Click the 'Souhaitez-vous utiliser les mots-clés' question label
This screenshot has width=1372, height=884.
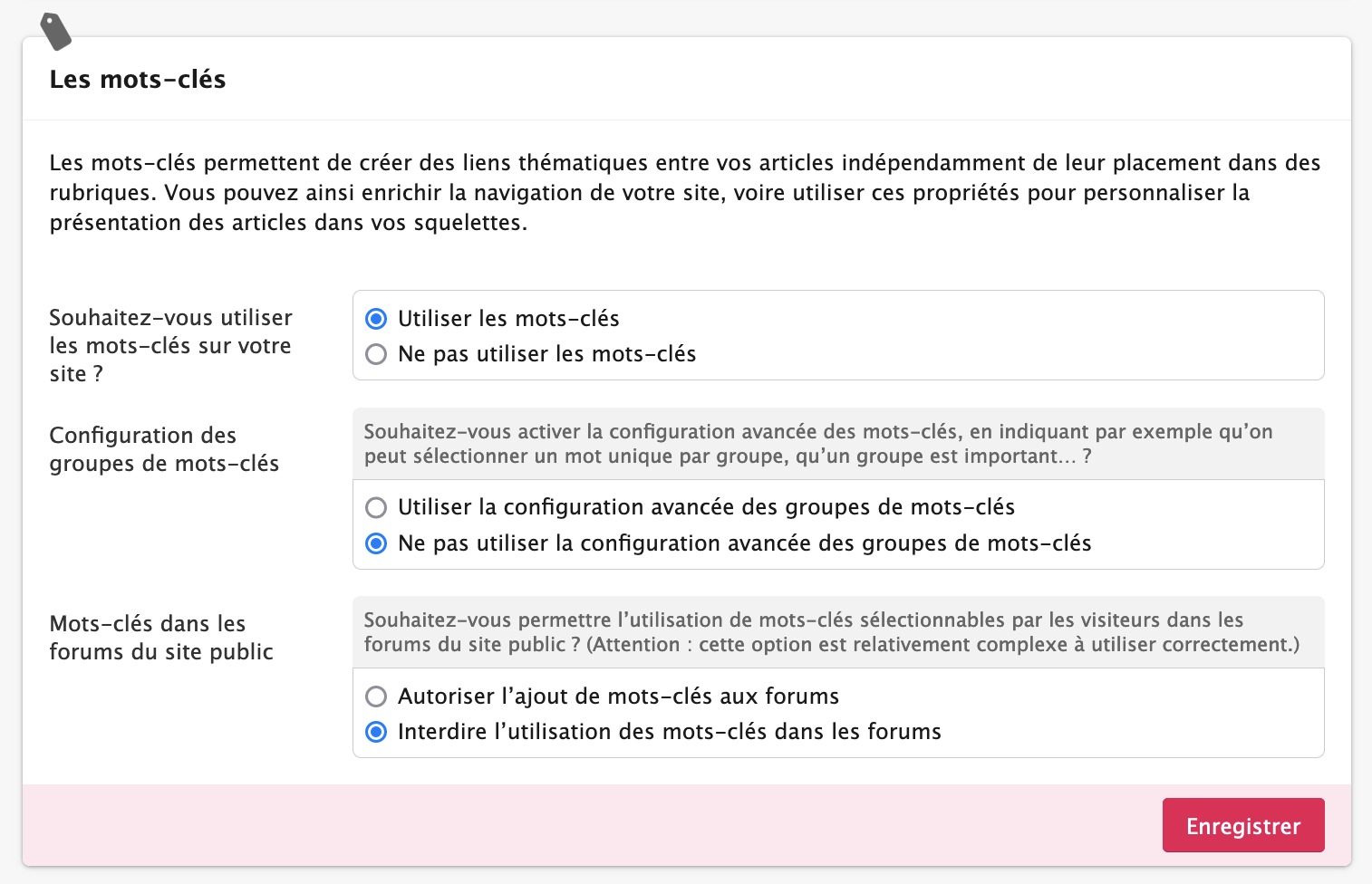170,345
